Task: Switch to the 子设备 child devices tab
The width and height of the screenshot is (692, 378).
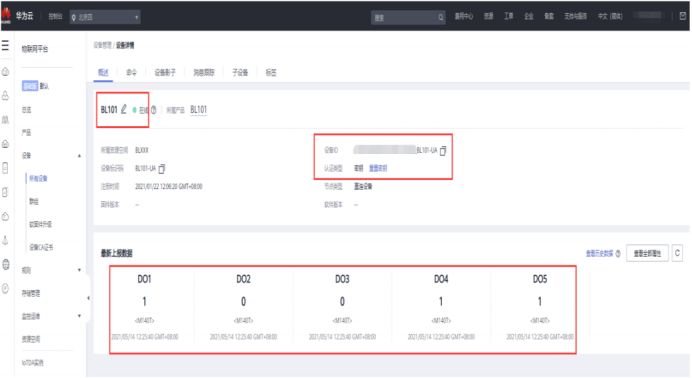Action: pos(240,72)
